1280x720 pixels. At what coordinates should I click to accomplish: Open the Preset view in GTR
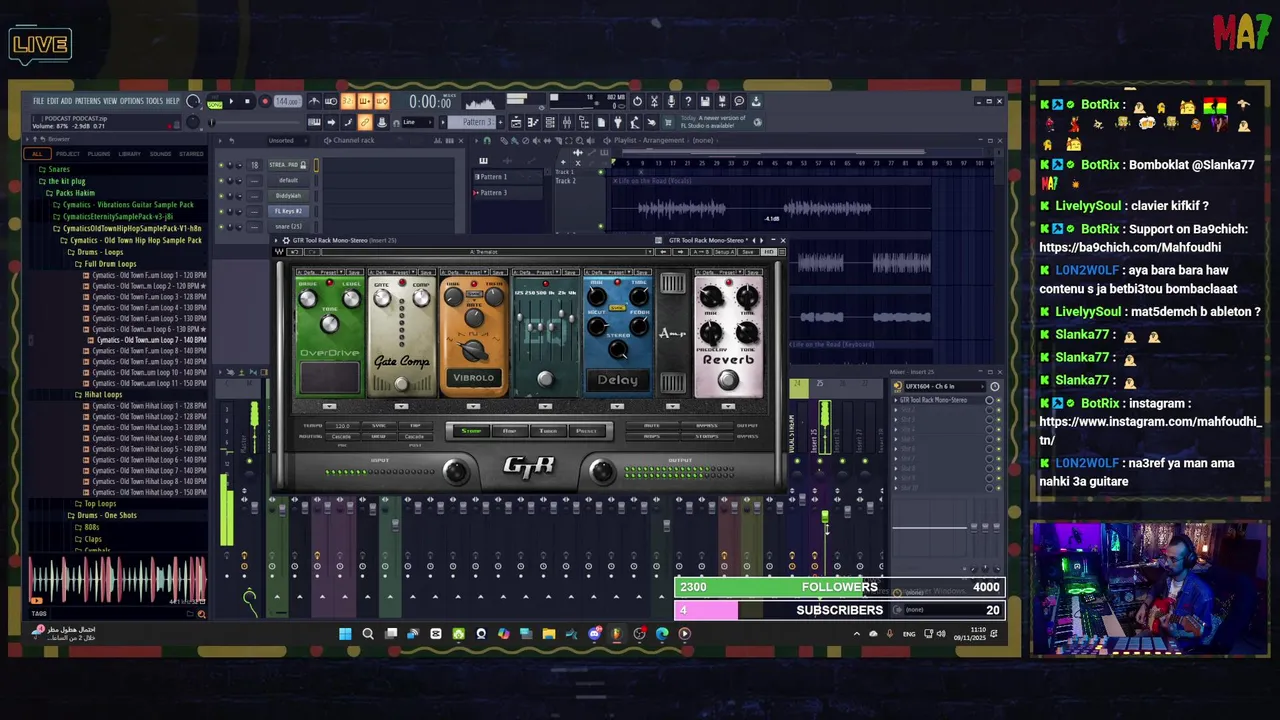coord(586,431)
